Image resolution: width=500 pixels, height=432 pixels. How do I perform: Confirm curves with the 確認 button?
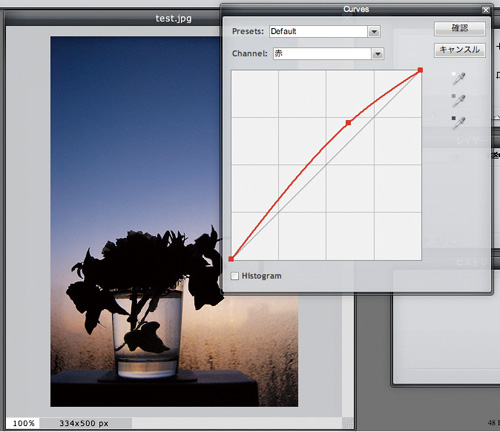[x=460, y=29]
